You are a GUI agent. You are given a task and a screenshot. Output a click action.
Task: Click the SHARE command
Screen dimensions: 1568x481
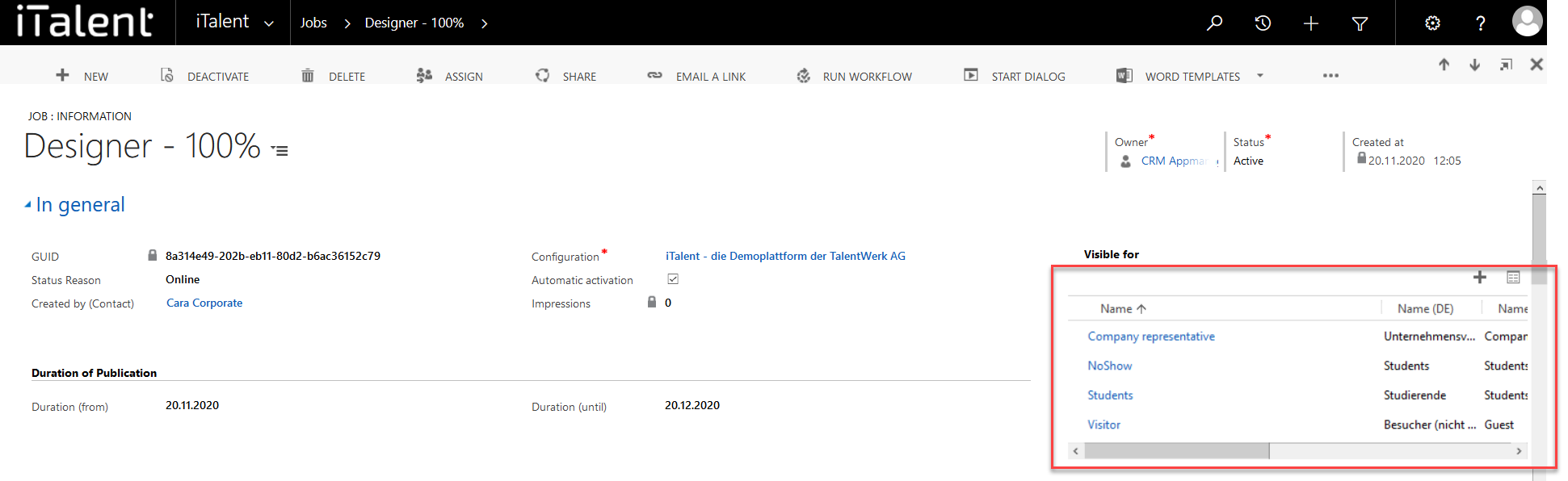[x=565, y=76]
